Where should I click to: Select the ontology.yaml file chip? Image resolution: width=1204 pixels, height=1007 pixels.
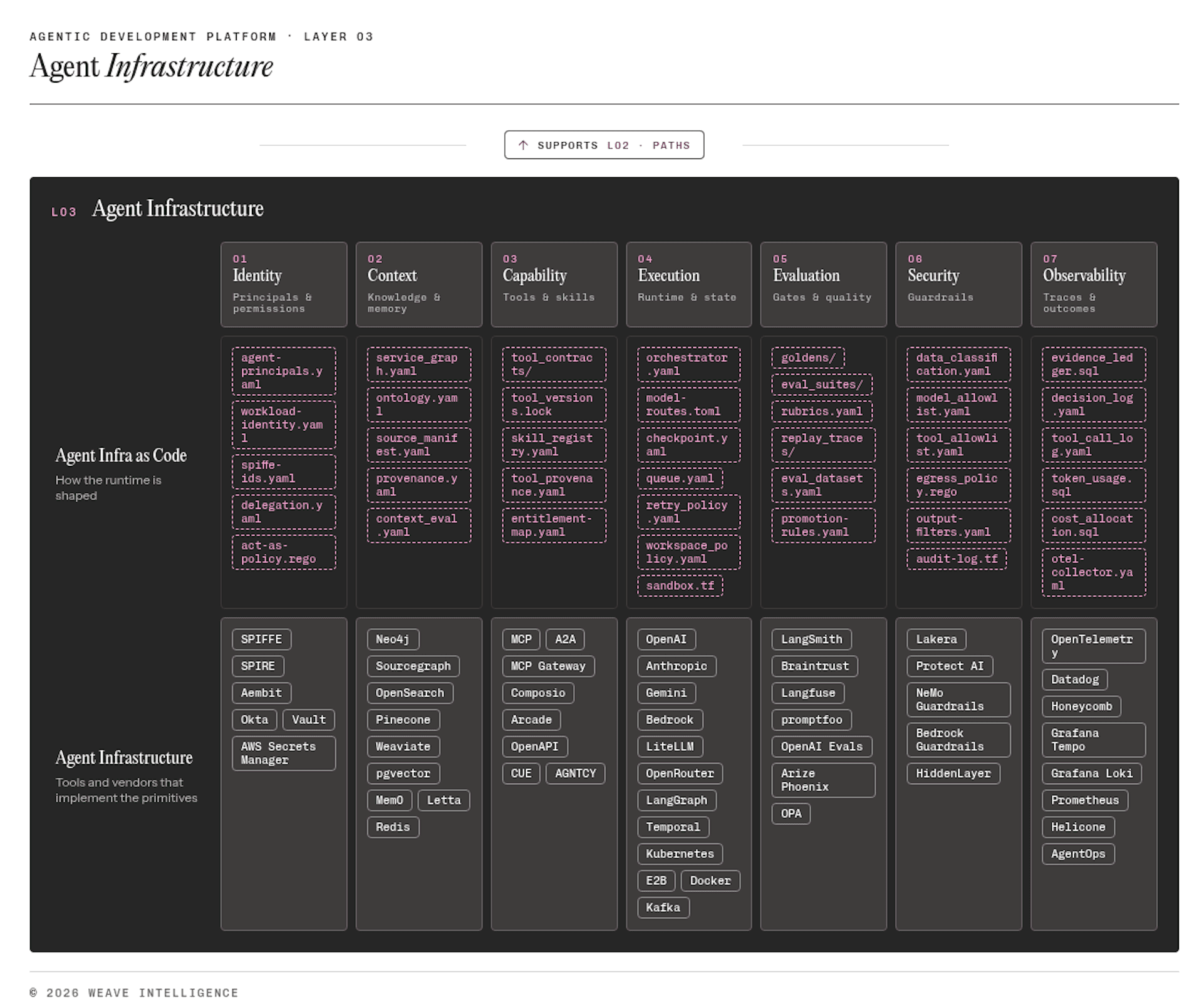(x=419, y=405)
